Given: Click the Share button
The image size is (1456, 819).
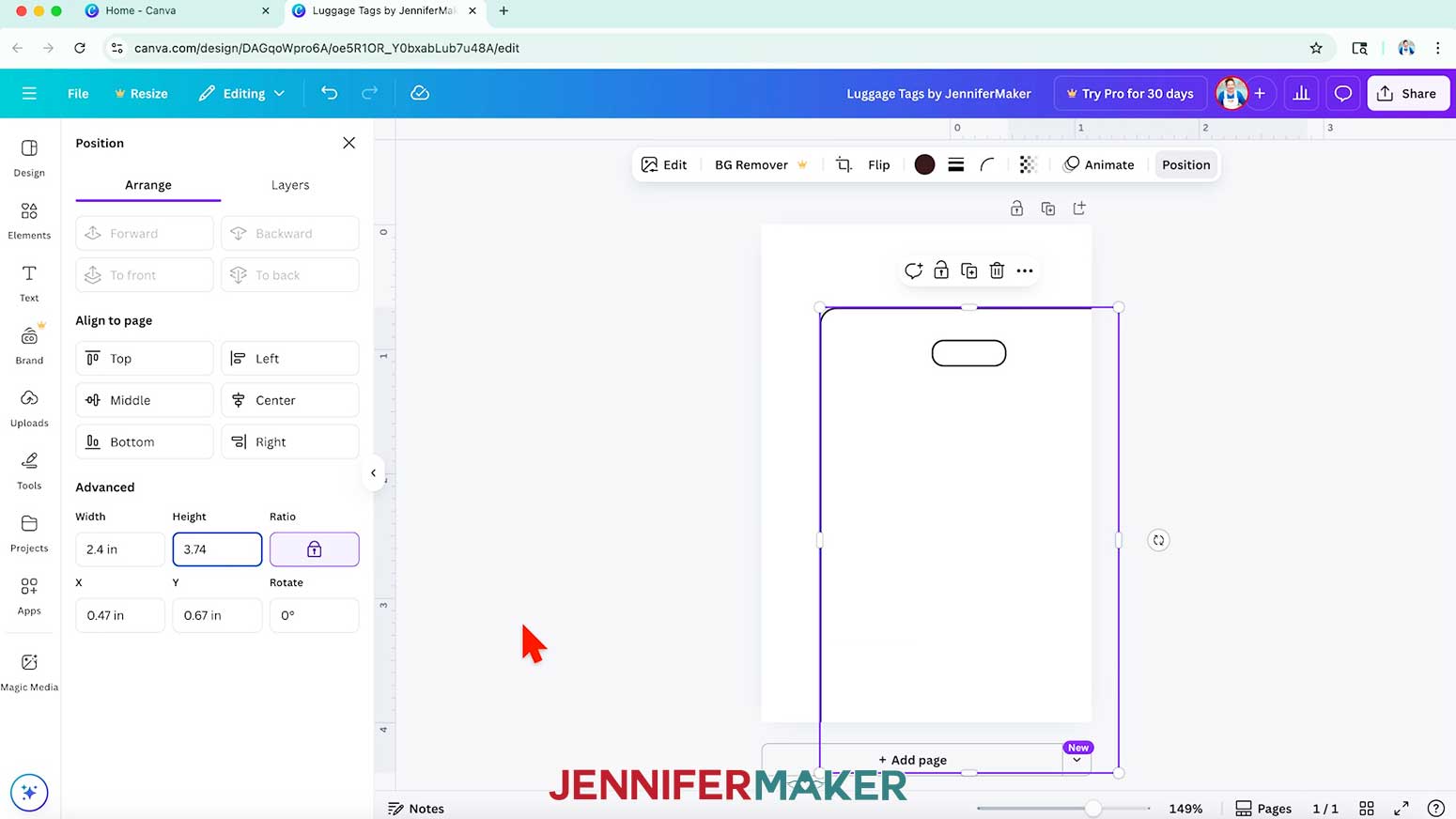Looking at the screenshot, I should coord(1408,93).
